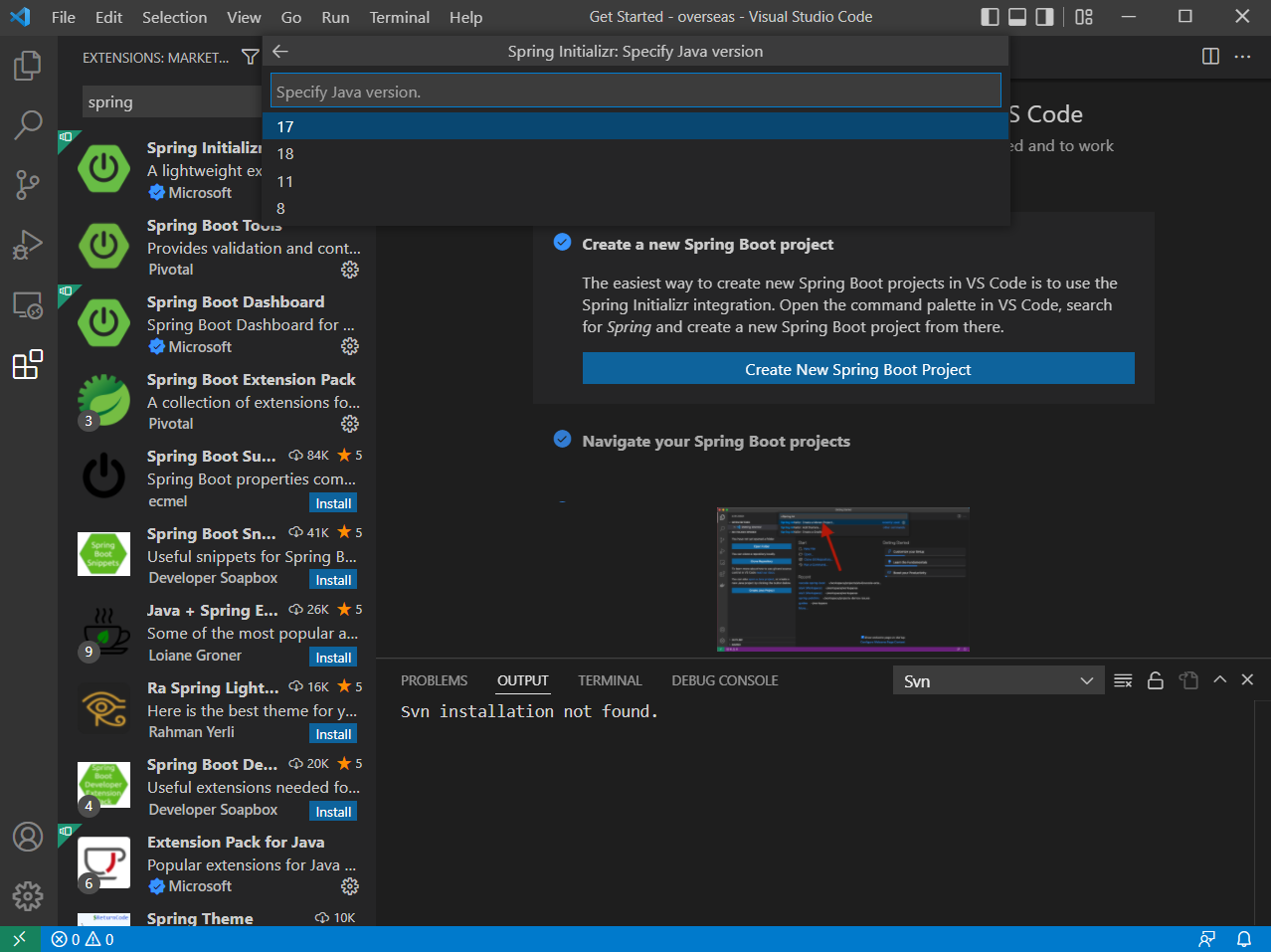Open the Manage gear in activity bar
Viewport: 1271px width, 952px height.
coord(28,896)
